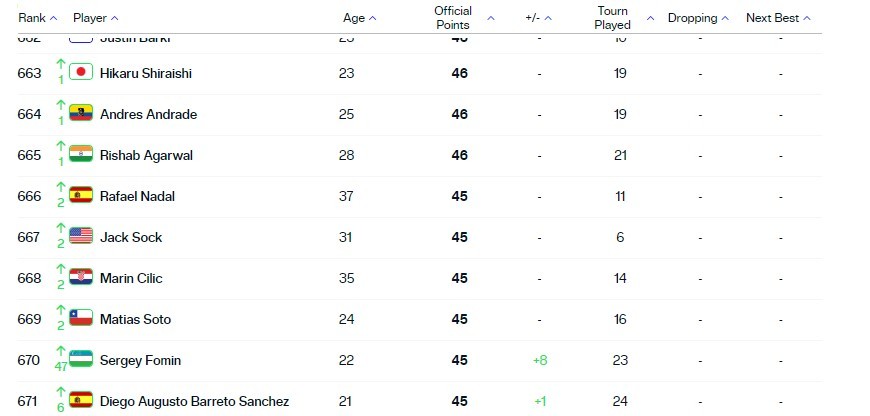The height and width of the screenshot is (416, 870).
Task: Click India flag icon beside Rishab Agarwal
Action: click(81, 154)
